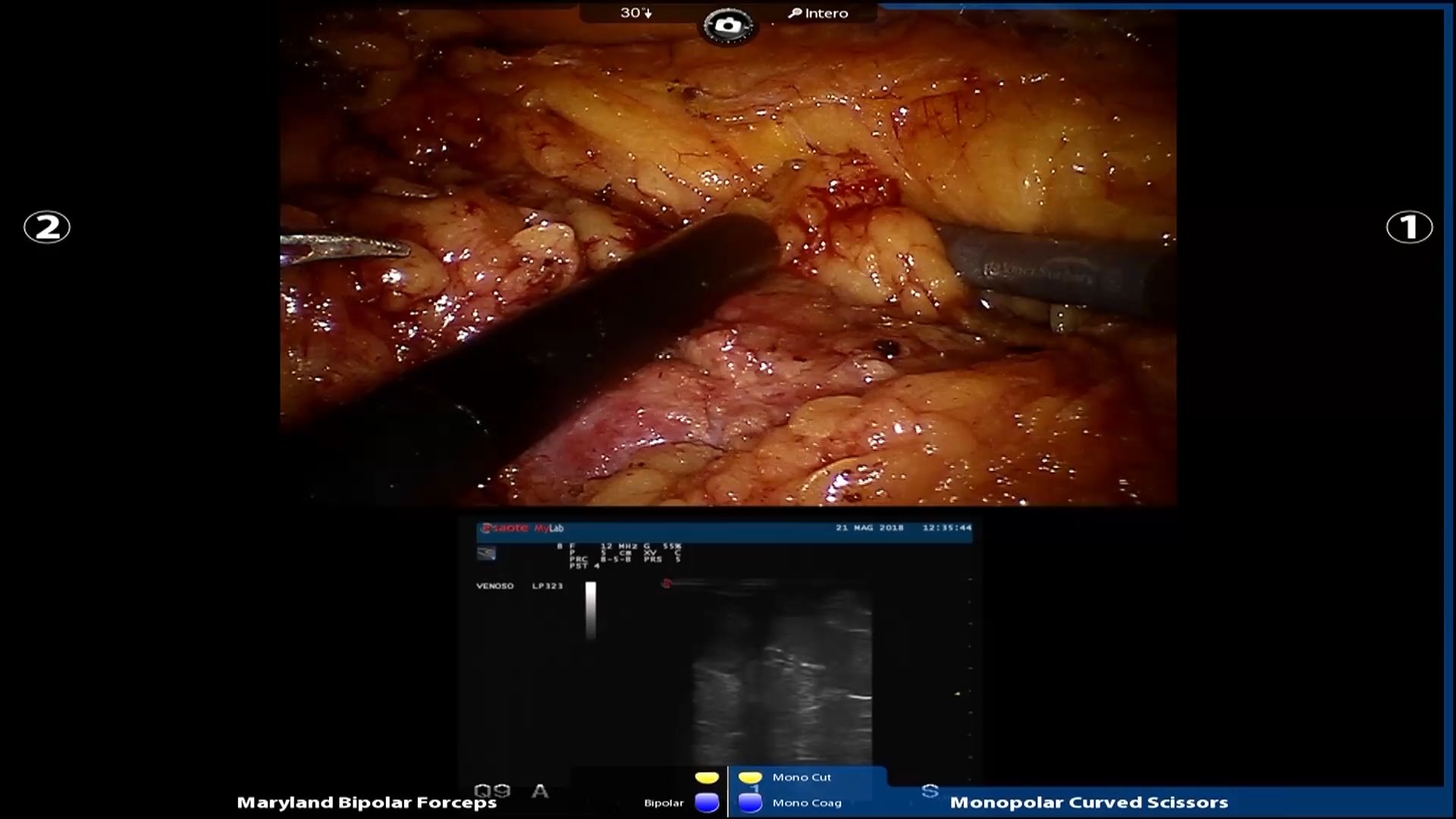1456x819 pixels.
Task: Click the ultrasound grayscale bar
Action: point(591,610)
